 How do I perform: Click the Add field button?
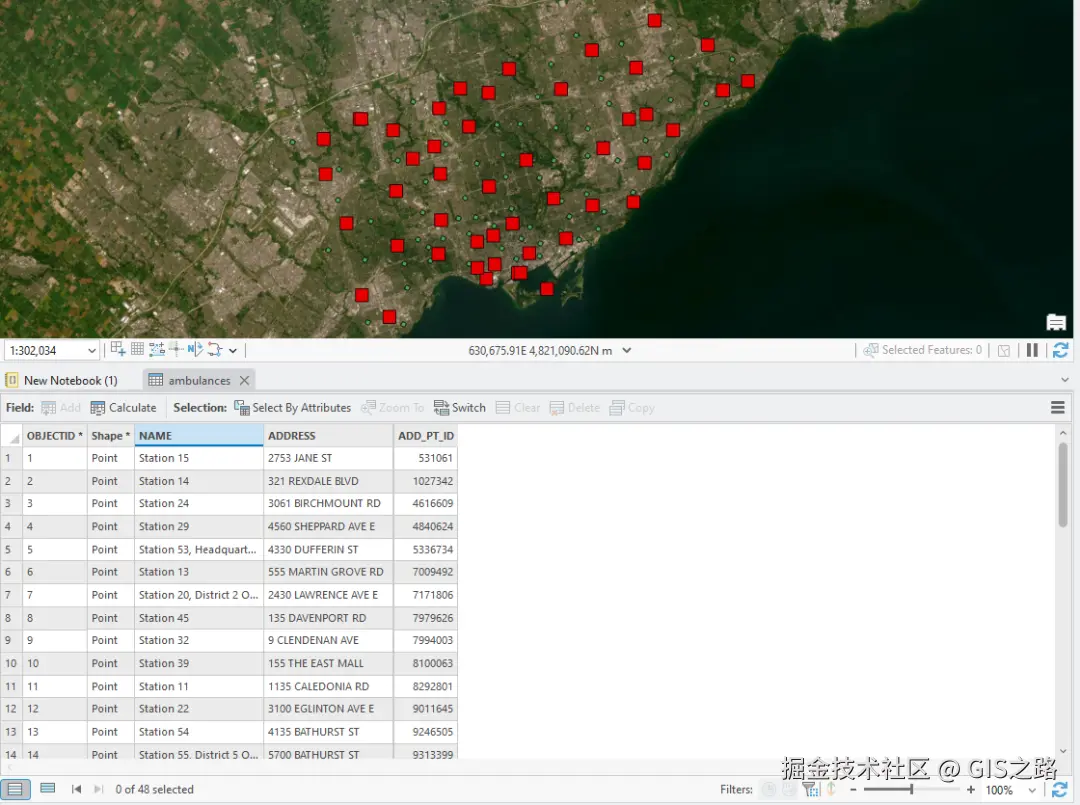tap(61, 408)
